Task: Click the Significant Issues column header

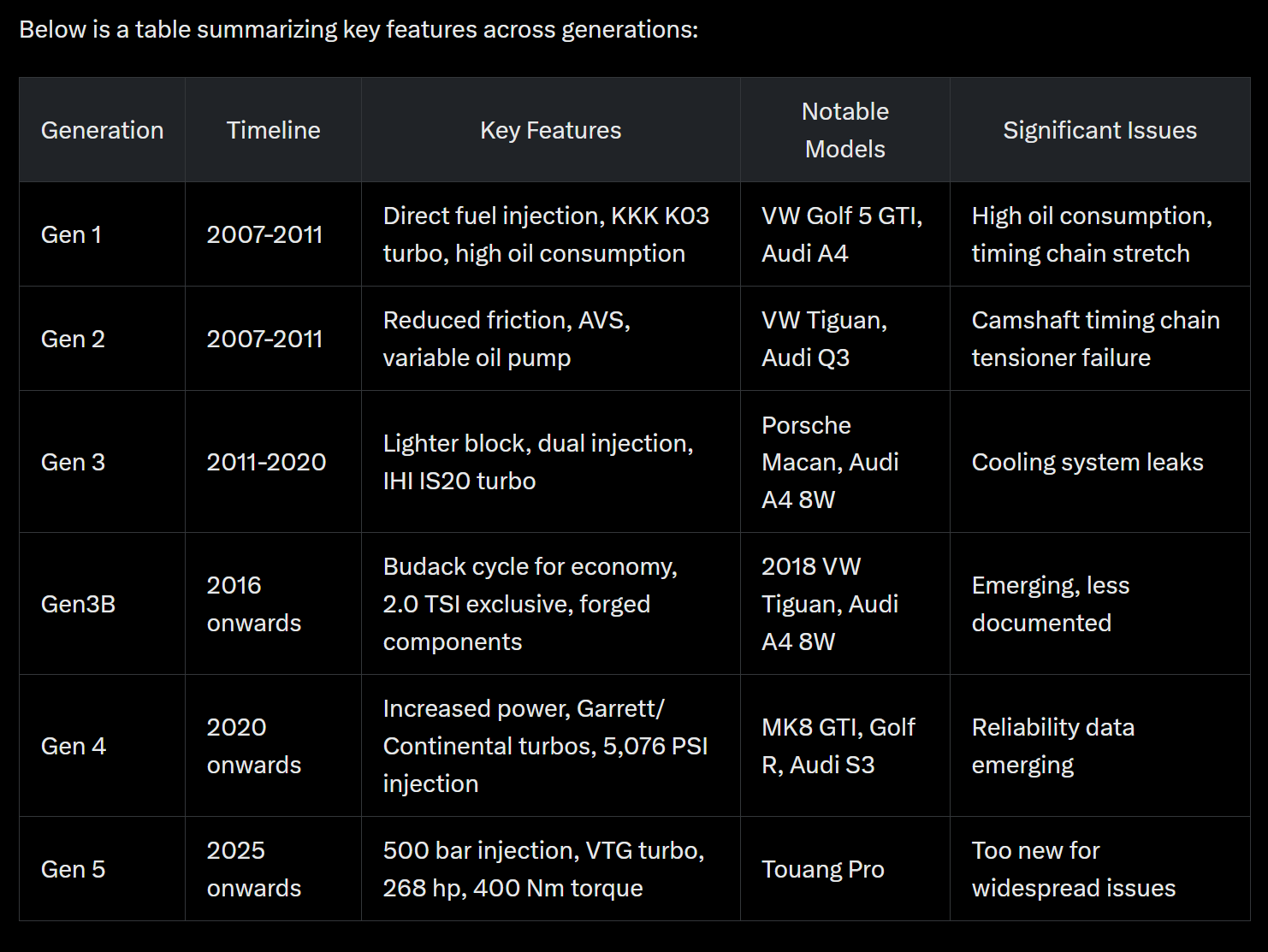Action: click(x=1099, y=130)
